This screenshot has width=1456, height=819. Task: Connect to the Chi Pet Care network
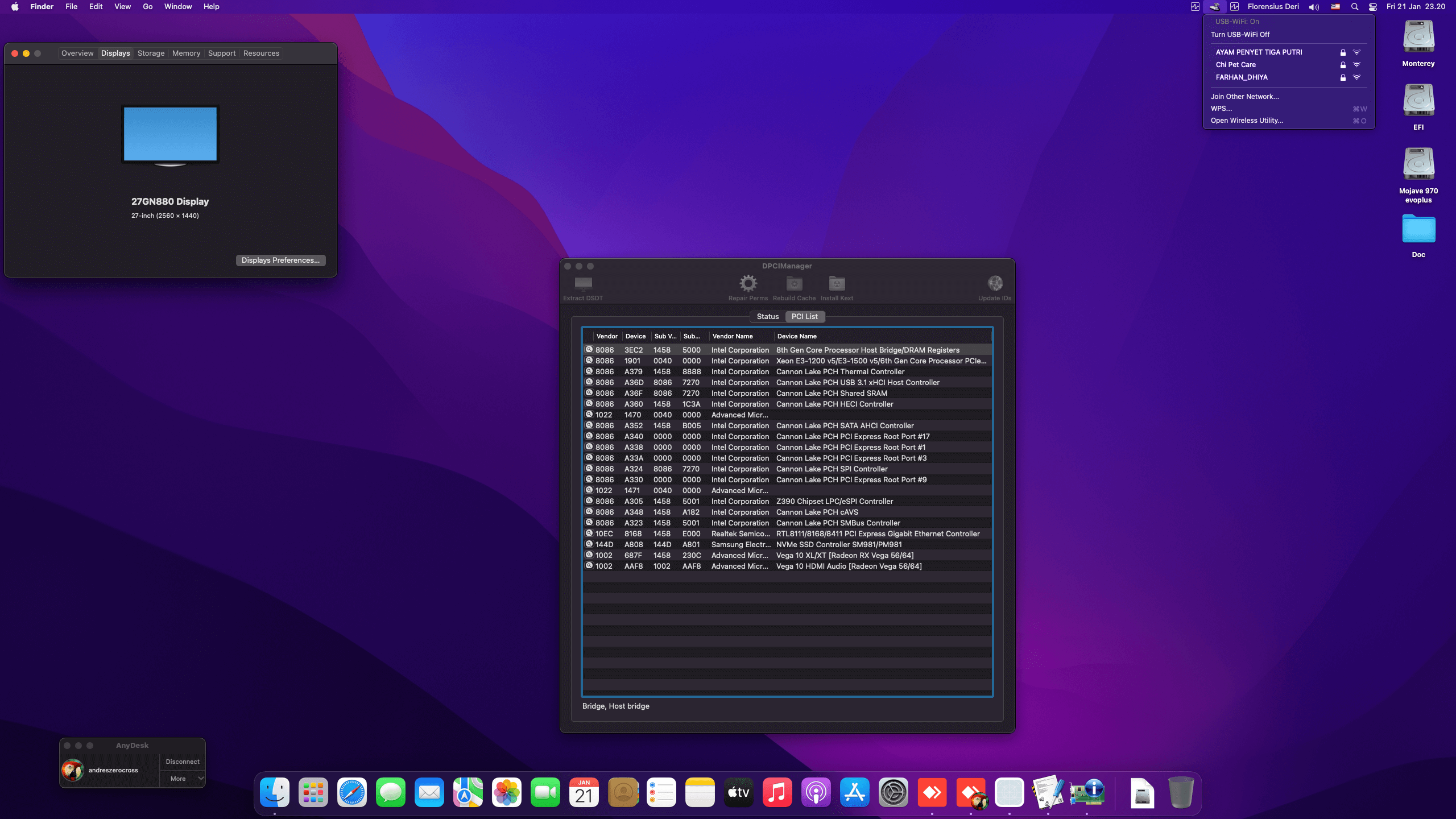click(x=1235, y=64)
